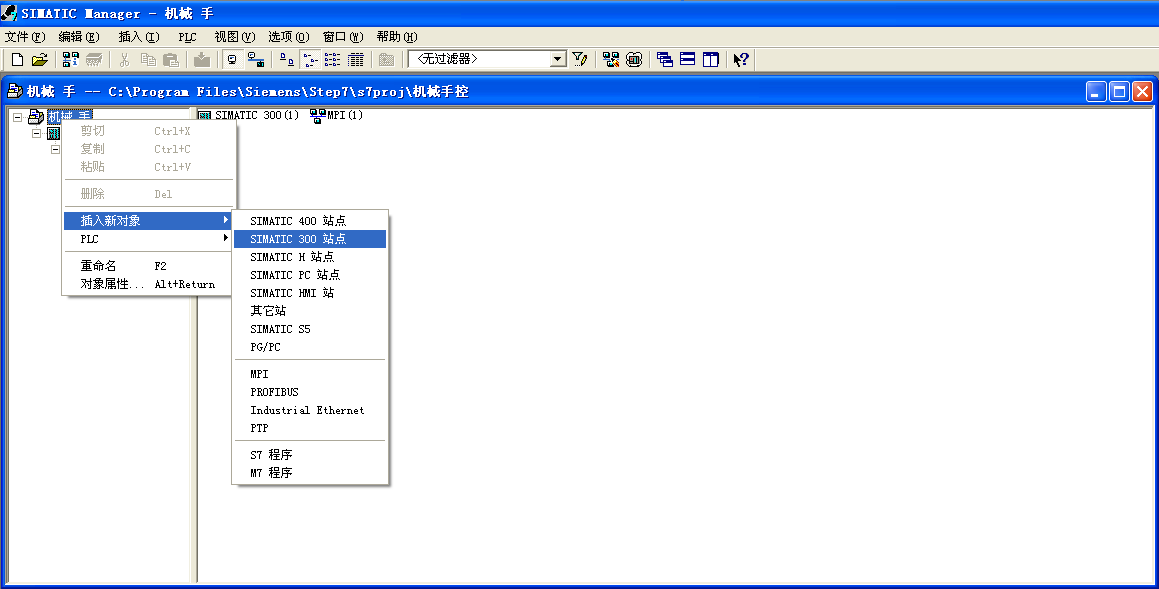Choose 重命名 from the context menu
The height and width of the screenshot is (589, 1159).
(x=149, y=266)
